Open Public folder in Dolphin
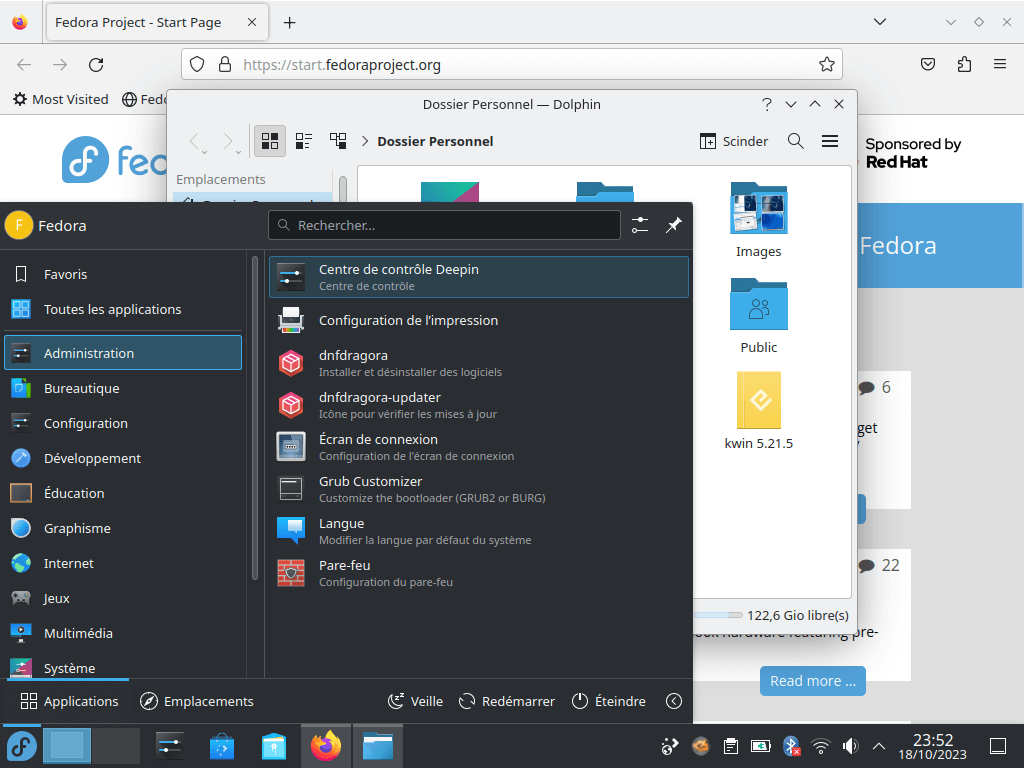 pyautogui.click(x=758, y=316)
